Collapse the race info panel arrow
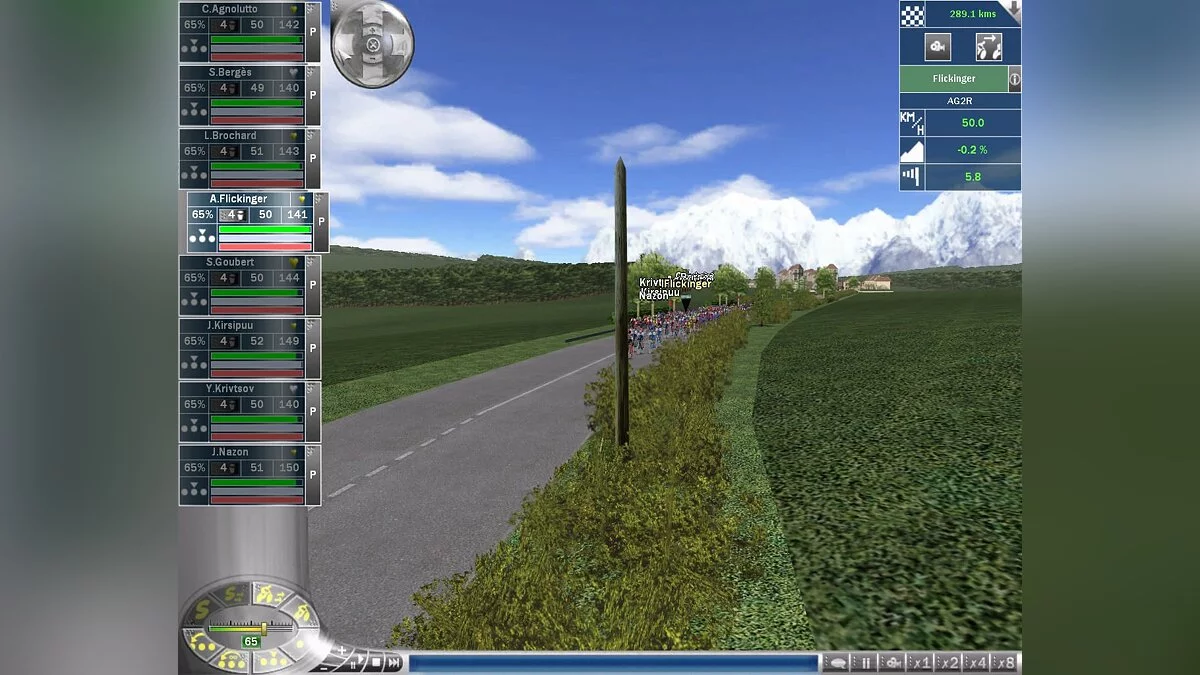The height and width of the screenshot is (675, 1200). click(x=1012, y=11)
